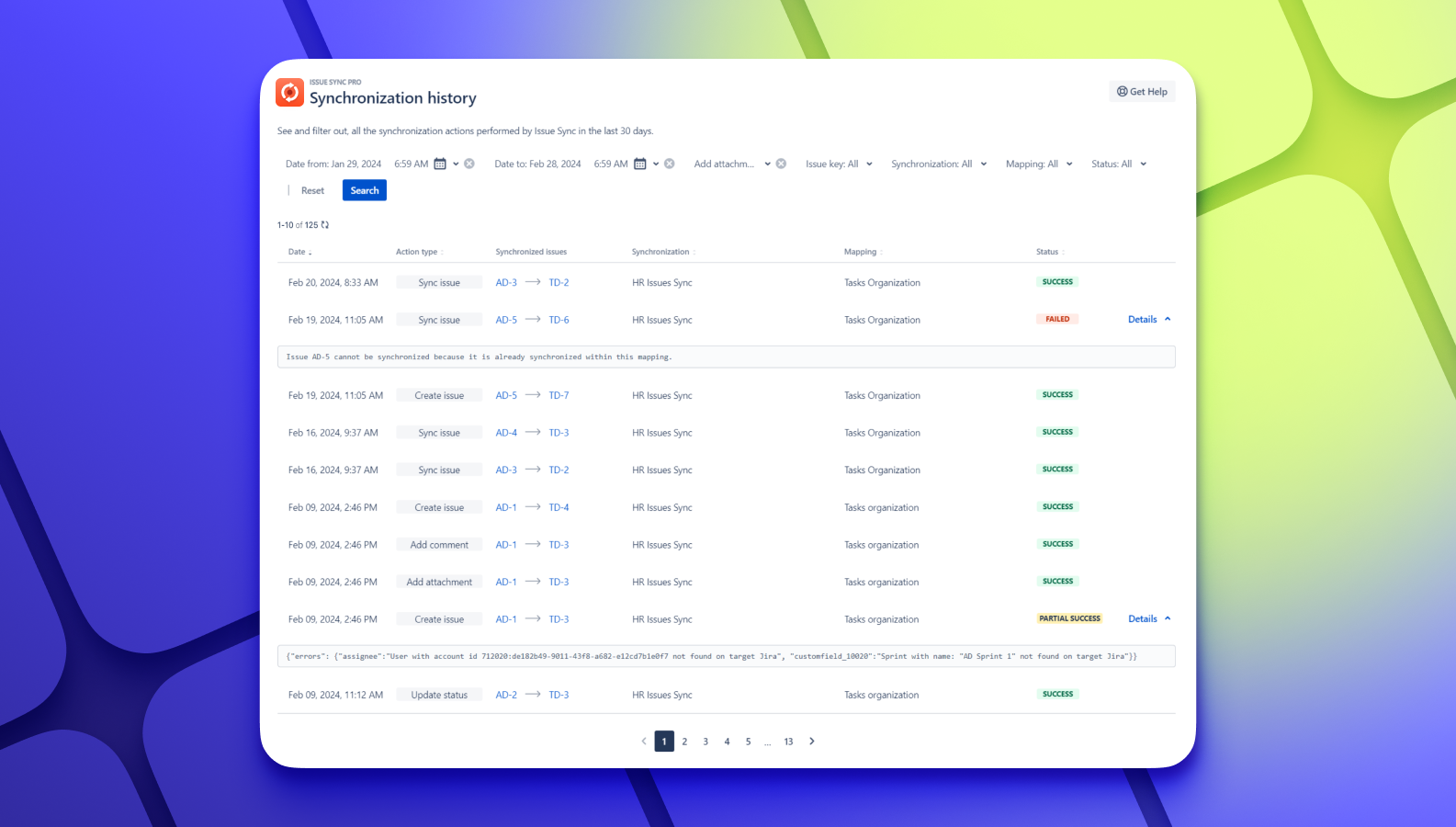Open AD-3 link in Feb 20 row
This screenshot has height=827, width=1456.
click(506, 283)
